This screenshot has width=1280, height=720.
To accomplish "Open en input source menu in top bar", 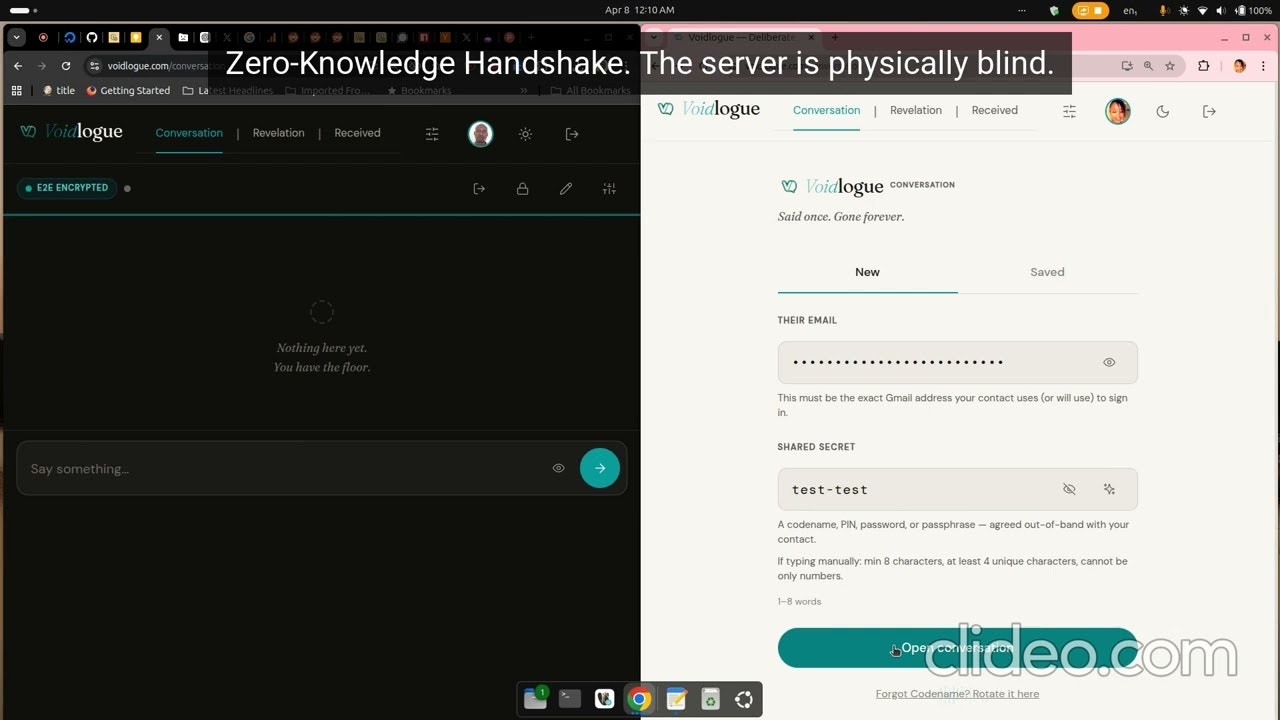I will click(x=1130, y=10).
